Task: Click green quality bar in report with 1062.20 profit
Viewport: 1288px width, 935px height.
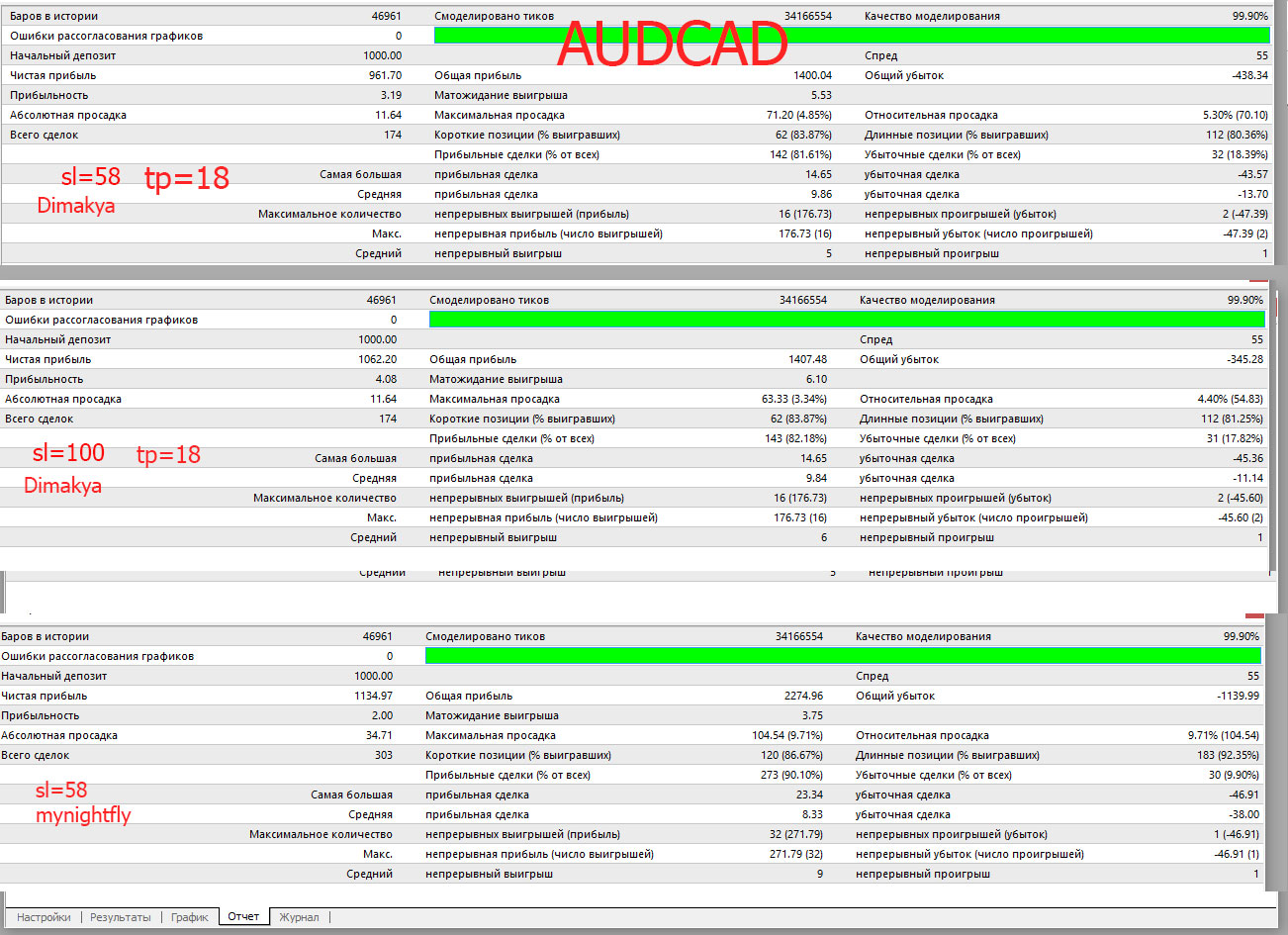Action: [x=847, y=320]
